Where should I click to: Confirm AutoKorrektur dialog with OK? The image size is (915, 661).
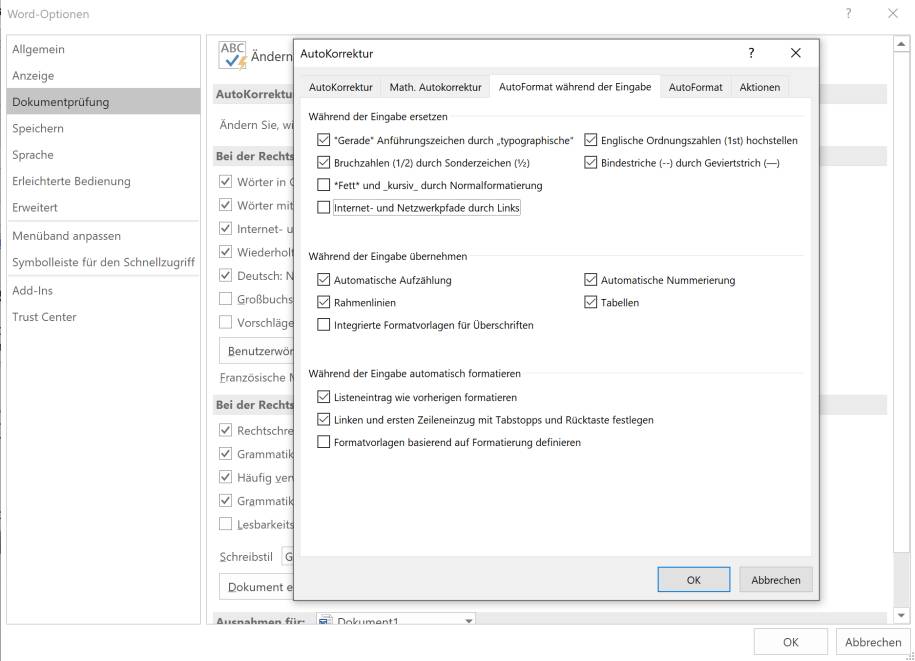tap(693, 579)
